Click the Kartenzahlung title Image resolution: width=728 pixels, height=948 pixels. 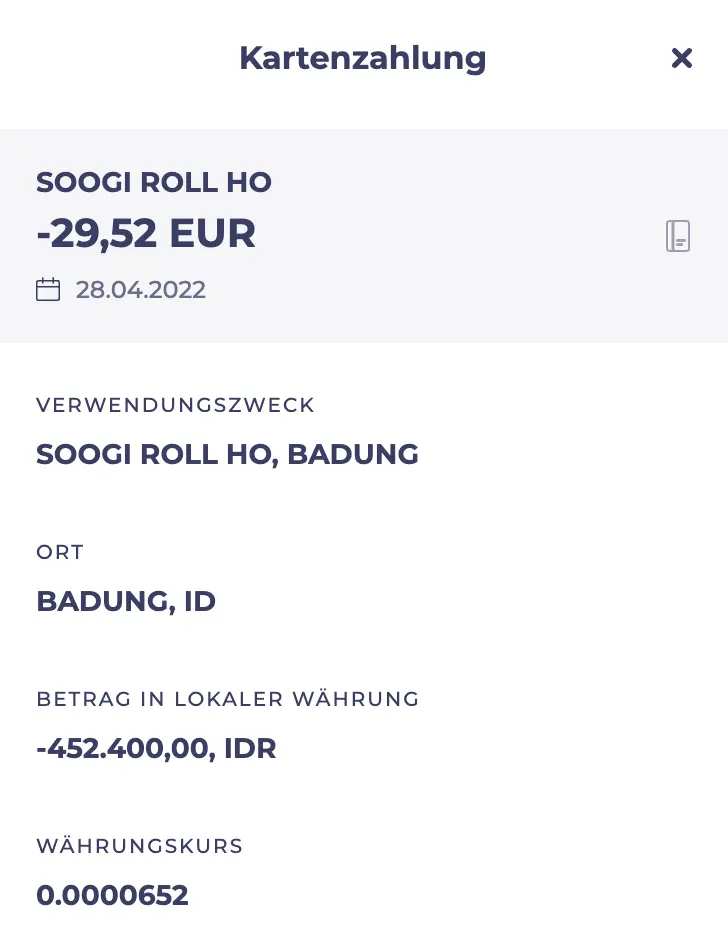[362, 58]
